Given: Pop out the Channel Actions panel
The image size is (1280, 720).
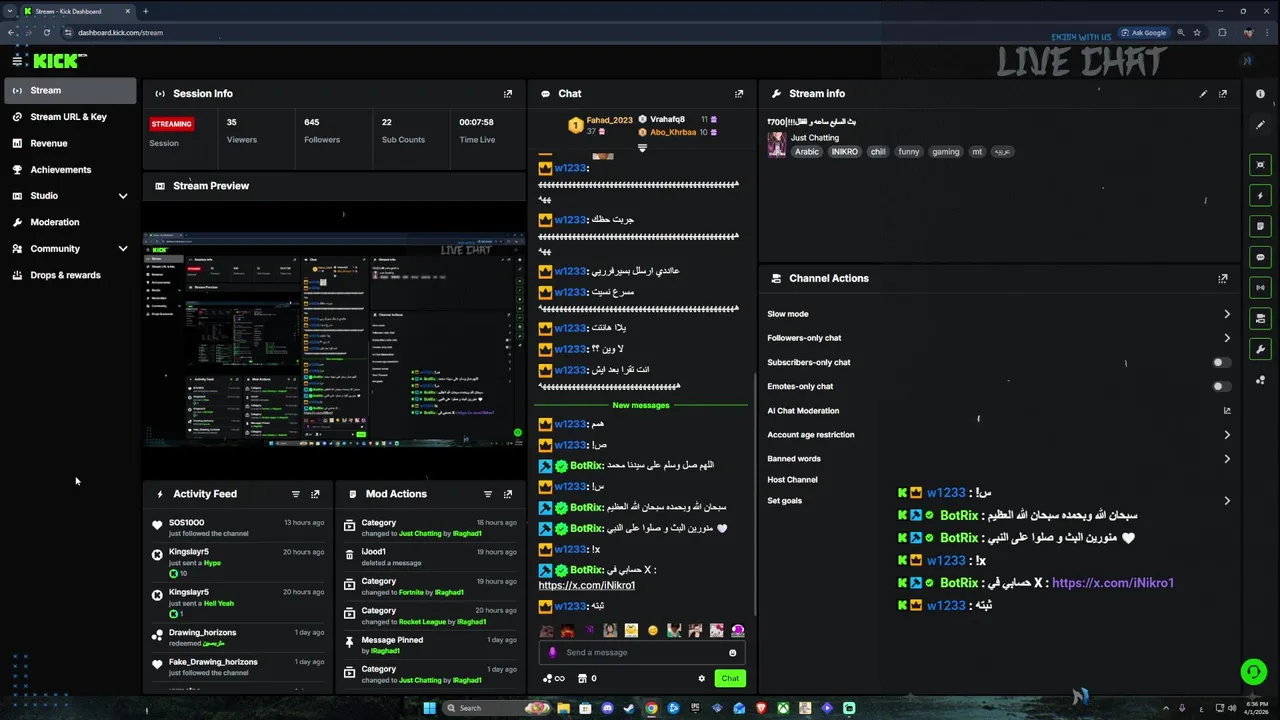Looking at the screenshot, I should [x=1223, y=279].
